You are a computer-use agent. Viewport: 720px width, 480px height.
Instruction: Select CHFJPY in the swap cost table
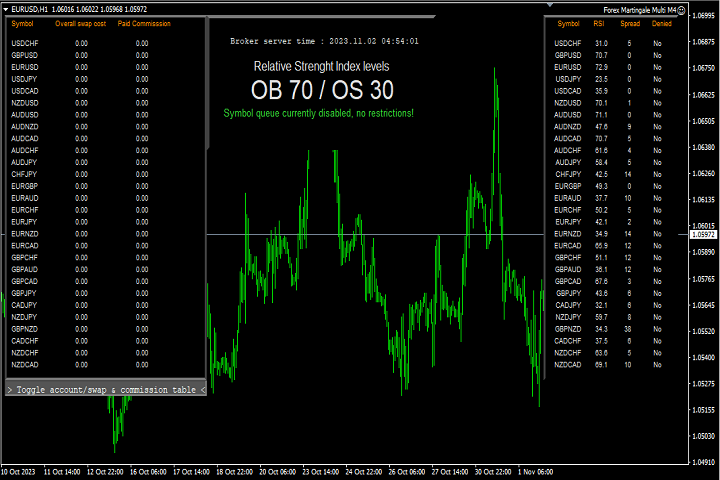point(24,174)
